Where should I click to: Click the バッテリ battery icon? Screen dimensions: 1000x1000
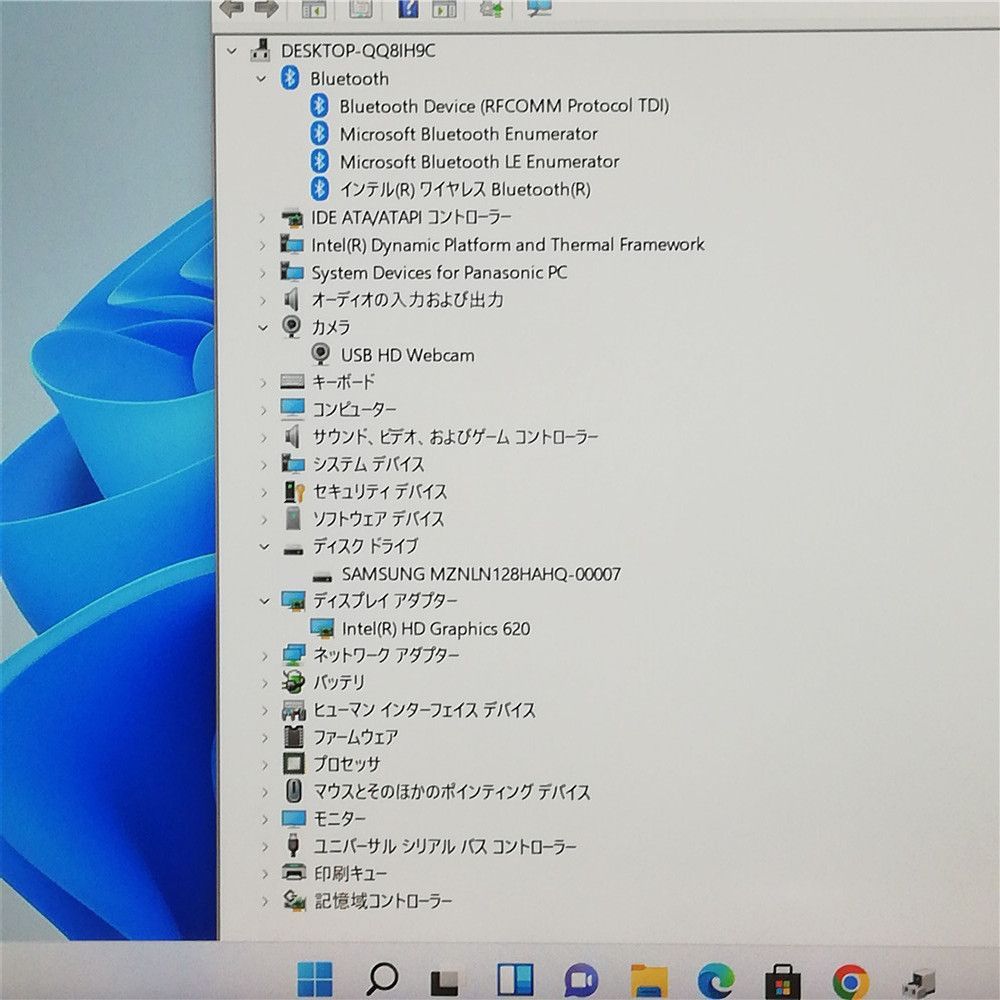pos(293,682)
